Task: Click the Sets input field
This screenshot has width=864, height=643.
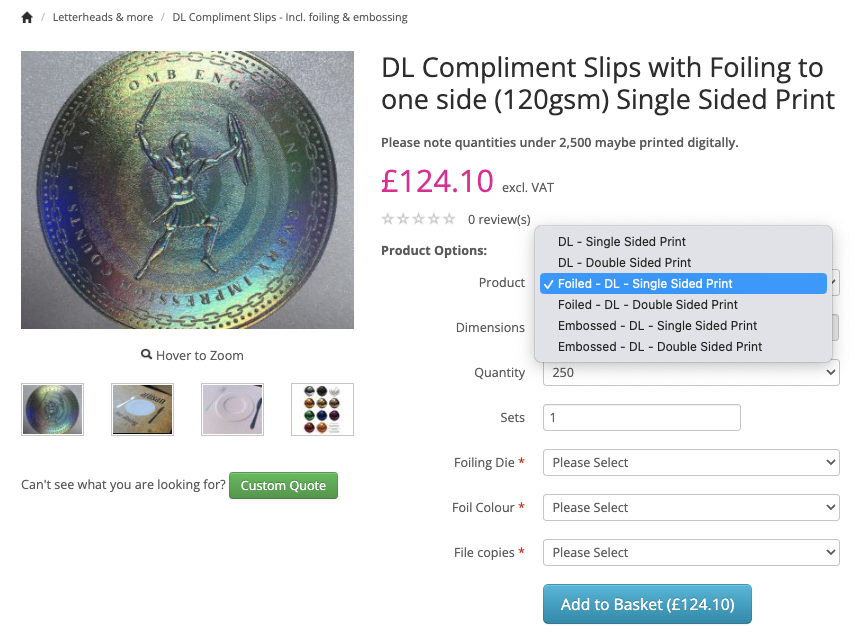Action: click(x=641, y=418)
